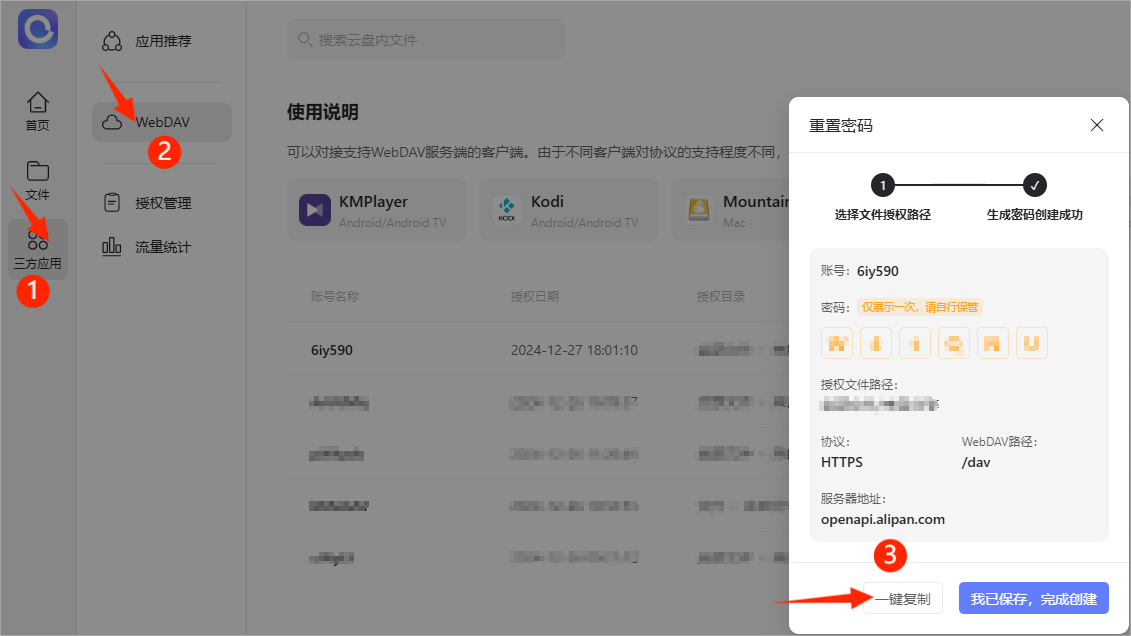Click the KMPlayer app icon
Viewport: 1131px width, 636px height.
314,210
